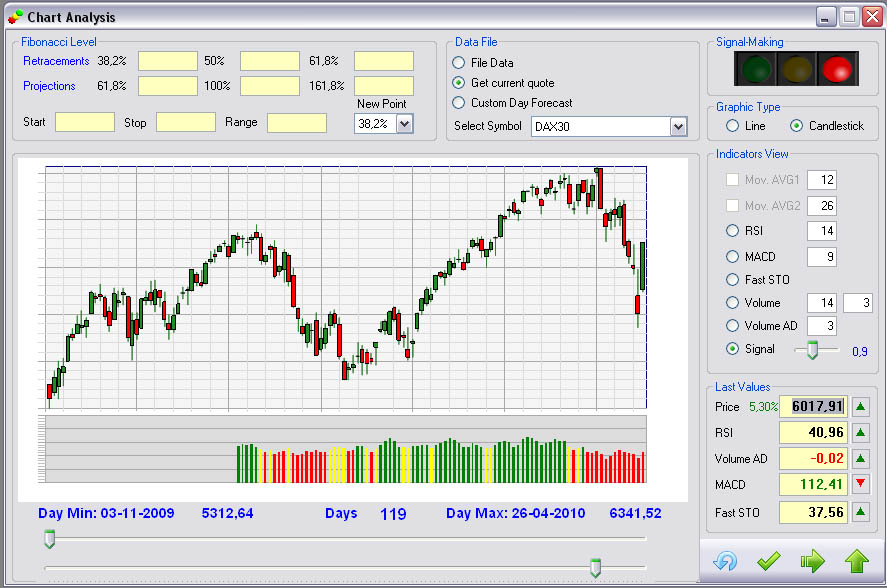Screen dimensions: 887x588
Task: Click the 100% projection field
Action: point(270,86)
